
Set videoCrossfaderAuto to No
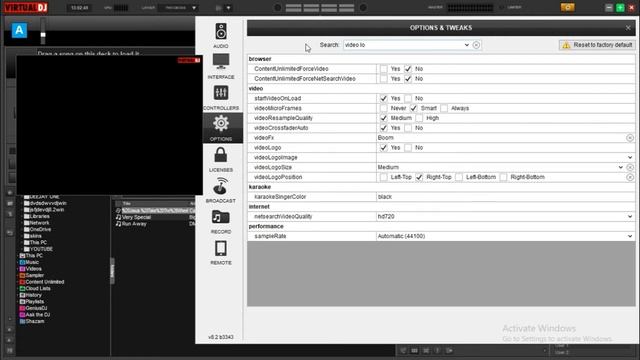click(408, 128)
